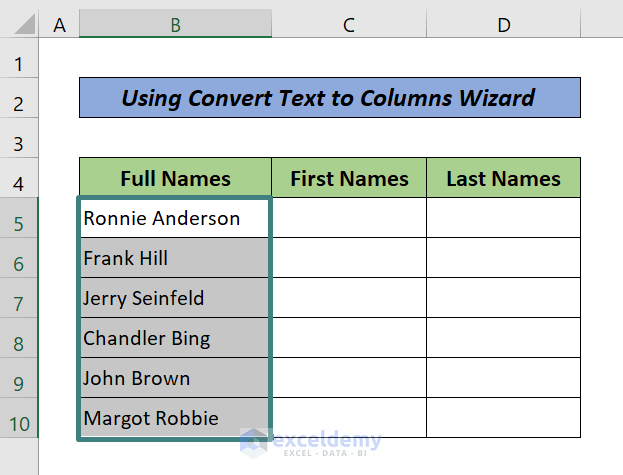Select row 5 header
This screenshot has width=623, height=475.
[x=19, y=218]
